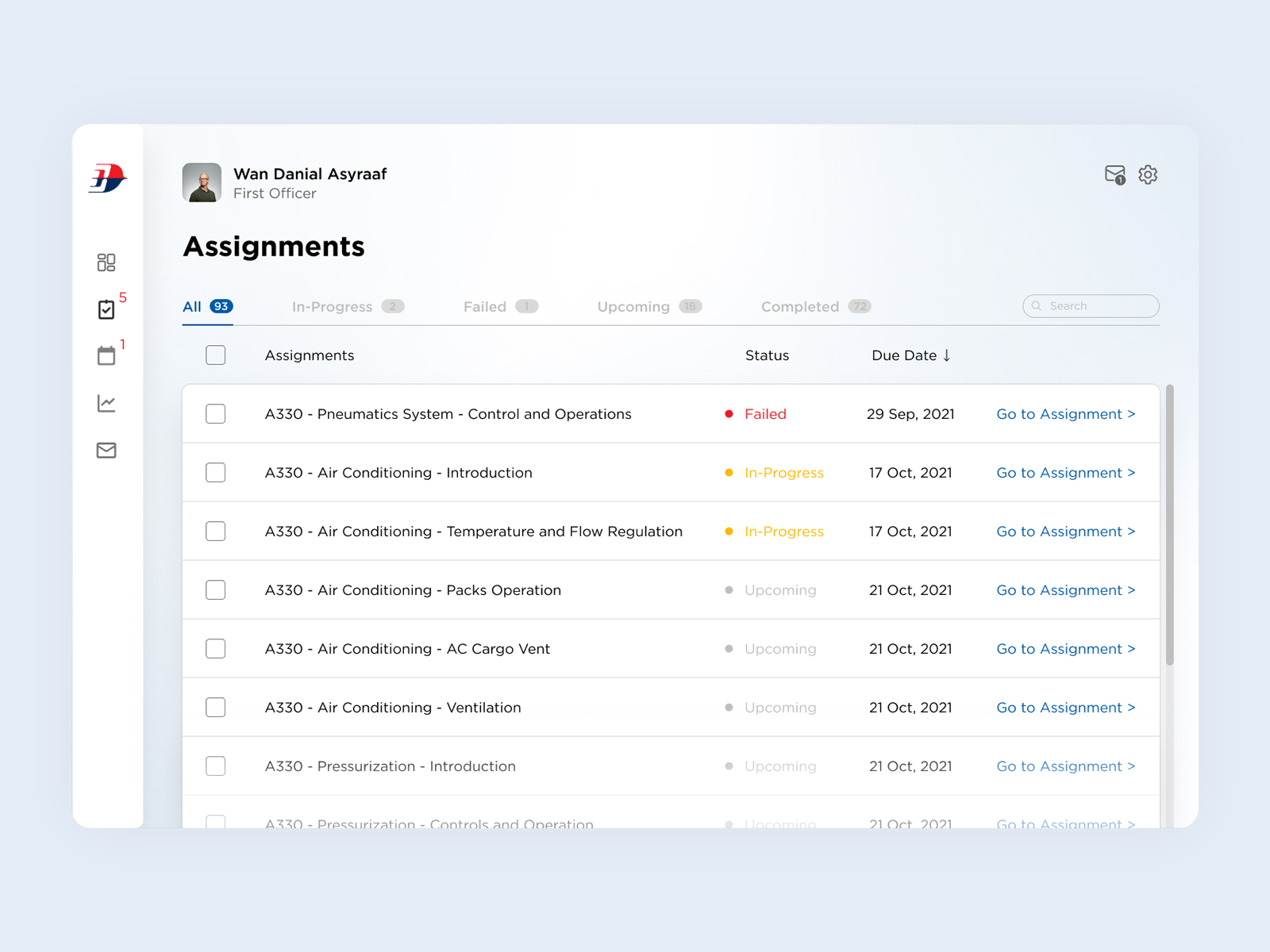This screenshot has height=952, width=1270.
Task: Check the inbox icon with 1 unread message
Action: pyautogui.click(x=1114, y=175)
